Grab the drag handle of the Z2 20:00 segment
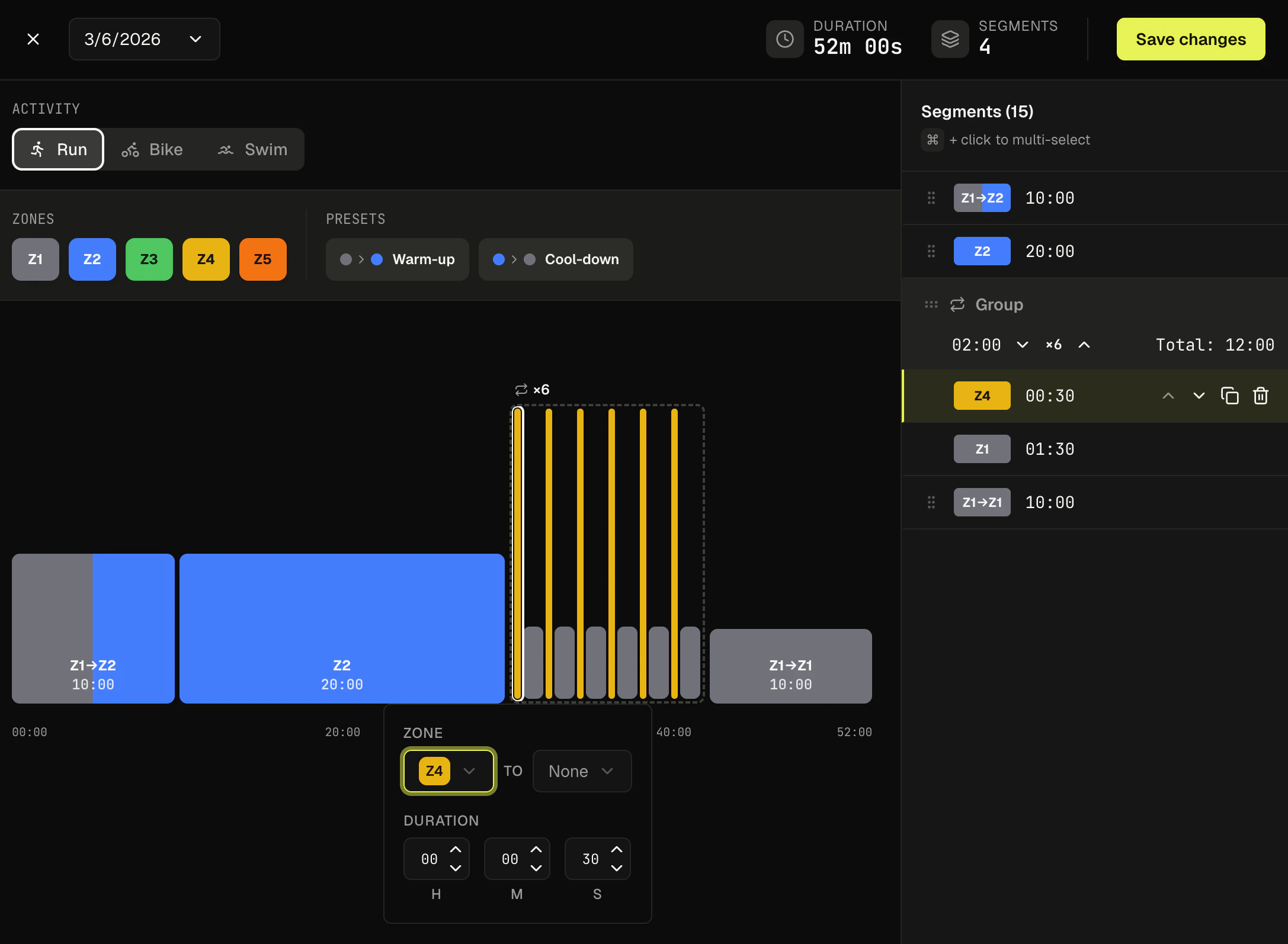The width and height of the screenshot is (1288, 944). click(931, 251)
